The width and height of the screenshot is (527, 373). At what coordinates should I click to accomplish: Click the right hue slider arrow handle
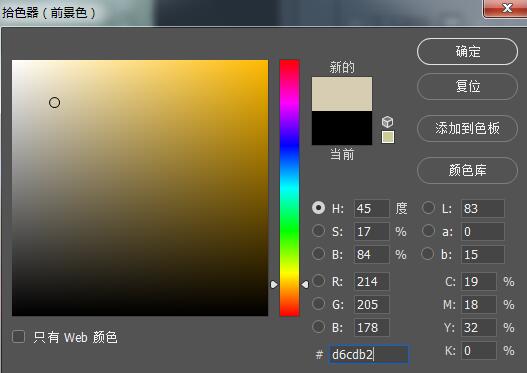[305, 285]
